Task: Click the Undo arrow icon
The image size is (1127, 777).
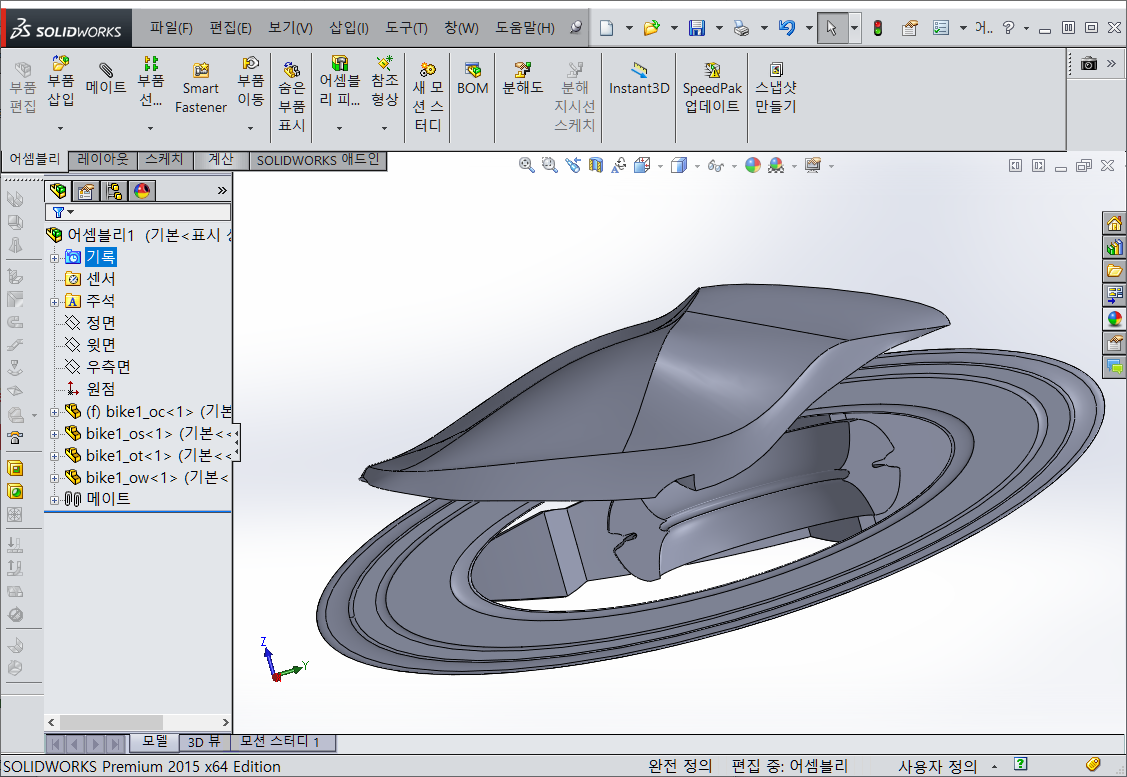Action: tap(787, 28)
